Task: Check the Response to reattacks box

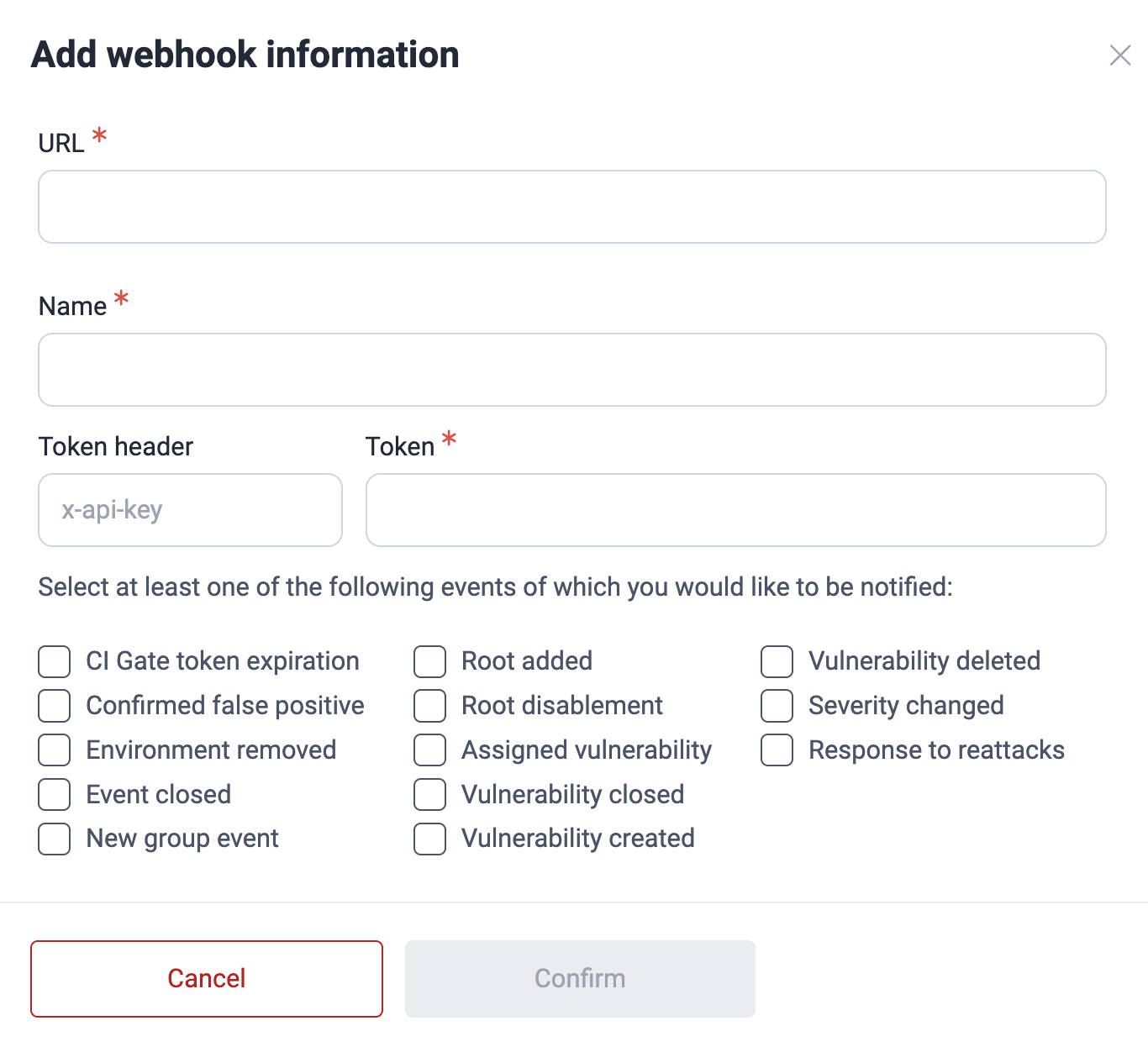Action: click(777, 750)
